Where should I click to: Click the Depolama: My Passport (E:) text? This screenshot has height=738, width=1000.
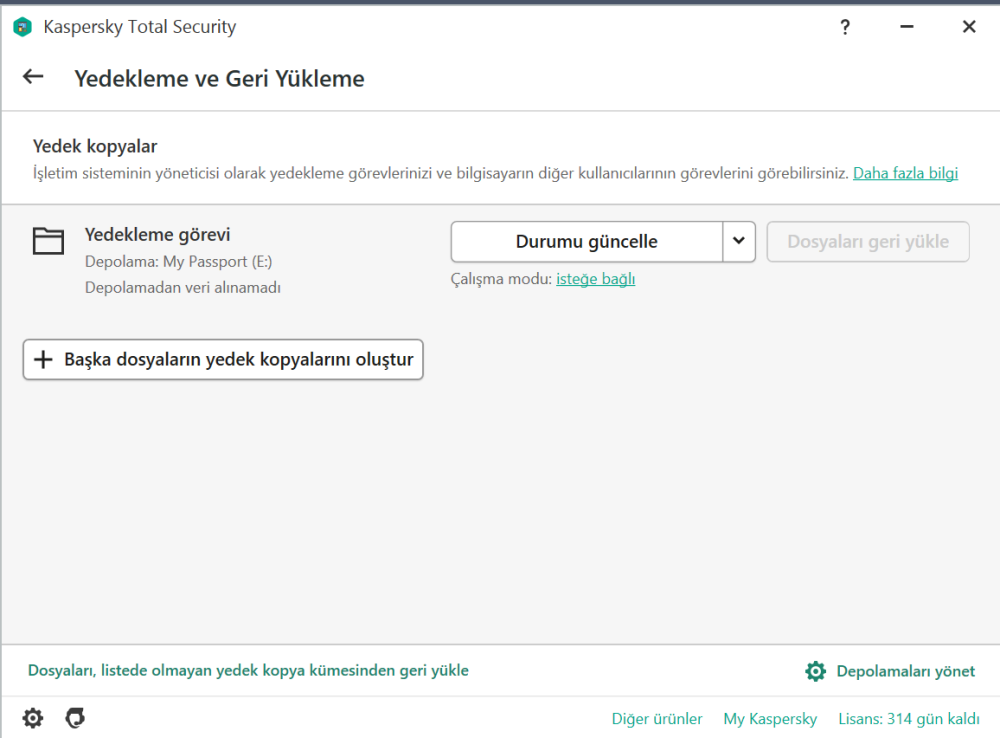pos(179,262)
